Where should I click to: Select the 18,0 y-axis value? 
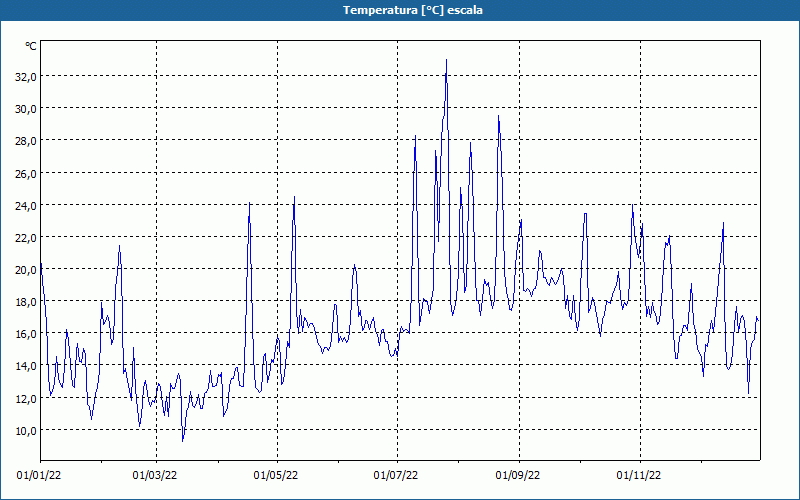tap(26, 302)
